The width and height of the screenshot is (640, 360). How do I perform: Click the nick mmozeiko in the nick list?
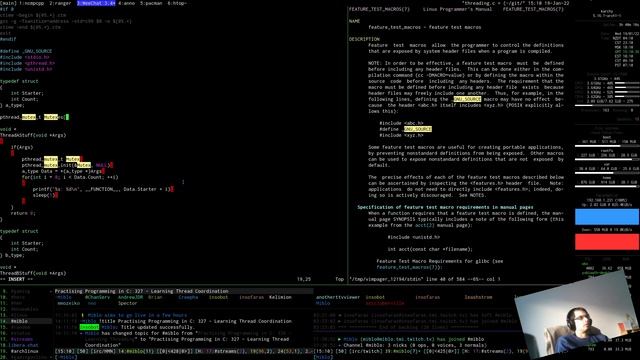69,303
